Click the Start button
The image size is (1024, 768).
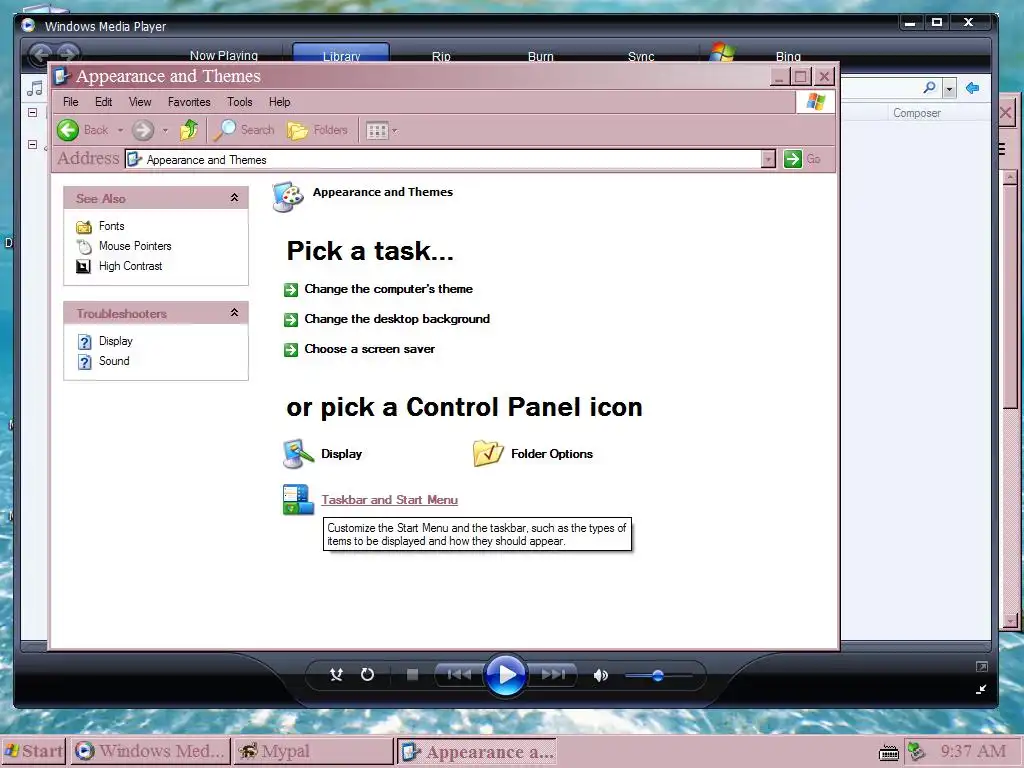click(x=34, y=751)
